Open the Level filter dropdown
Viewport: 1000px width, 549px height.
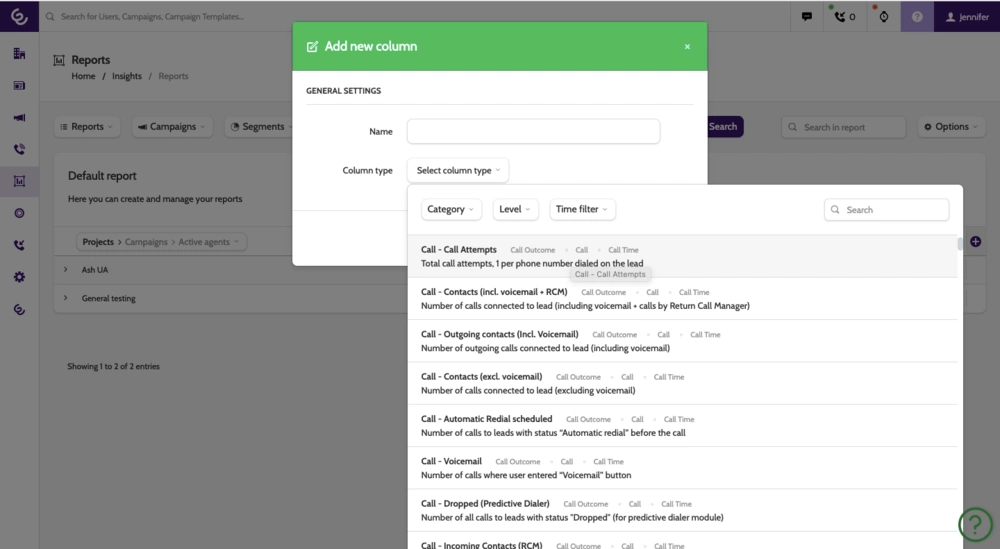515,210
